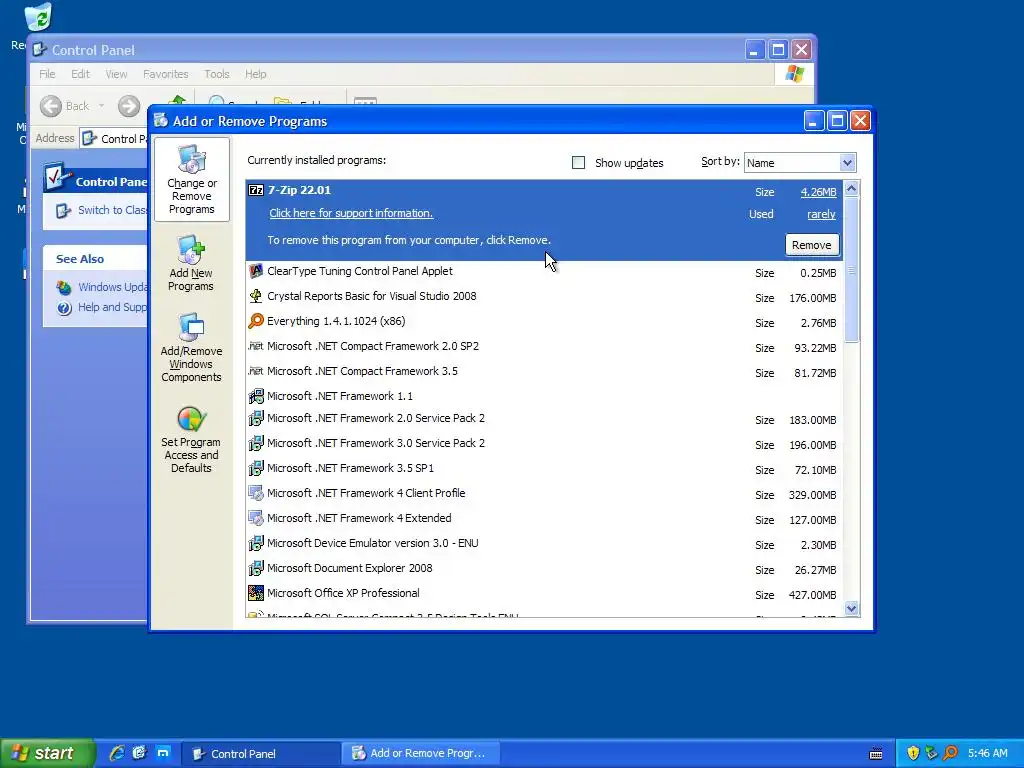
Task: Click the .NET Framework 3.0 Service Pack 2 icon
Action: coord(256,443)
